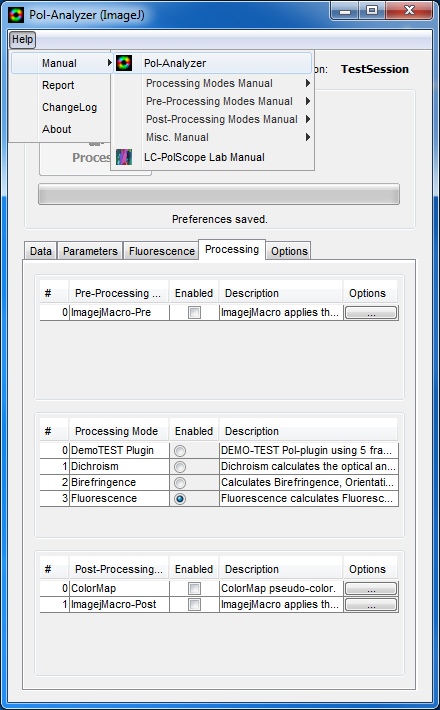Screen dimensions: 440x710
Task: Open options for ImagejMacro-Post
Action: (x=371, y=604)
